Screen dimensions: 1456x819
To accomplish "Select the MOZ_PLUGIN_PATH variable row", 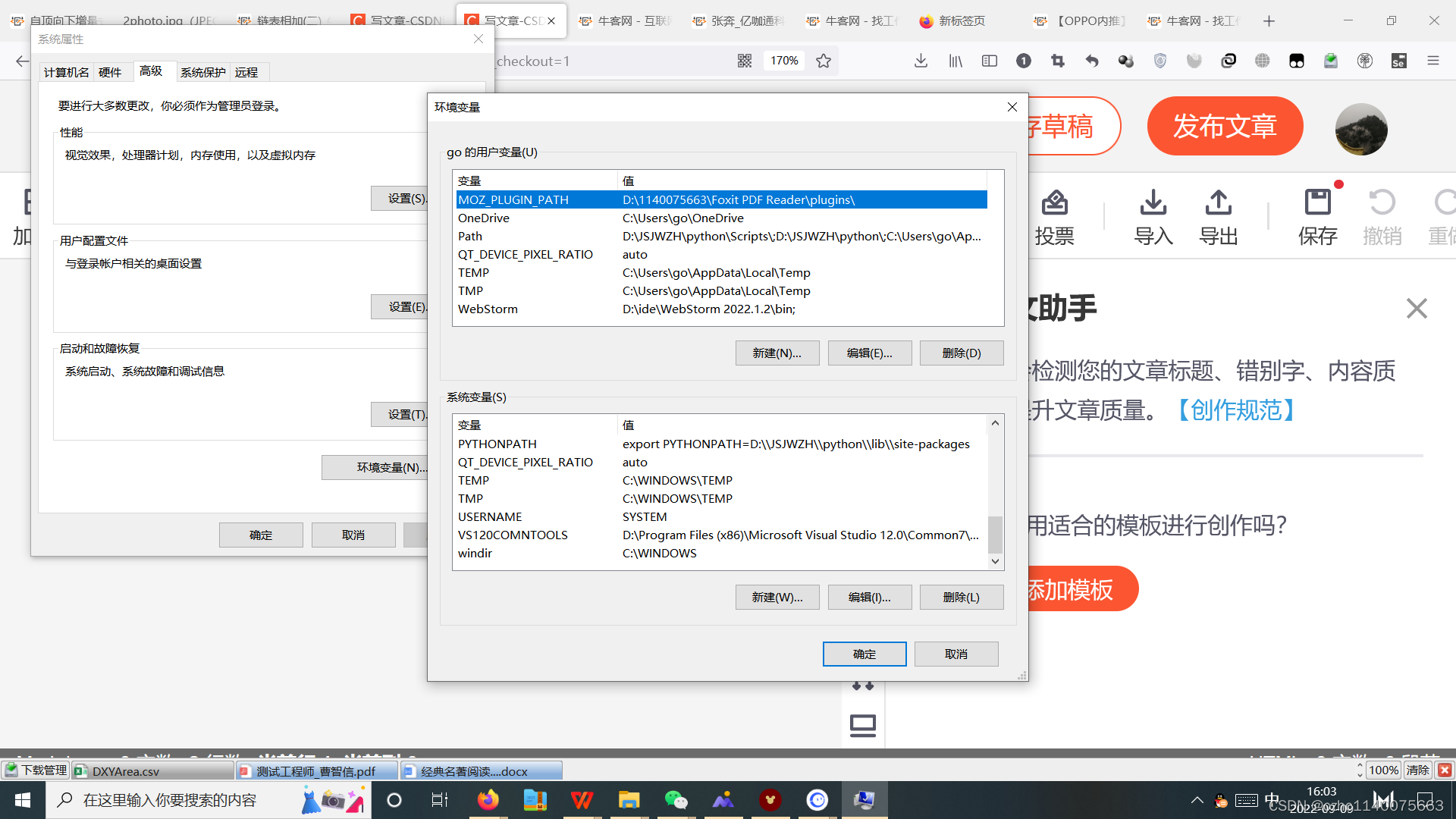I will click(x=721, y=200).
